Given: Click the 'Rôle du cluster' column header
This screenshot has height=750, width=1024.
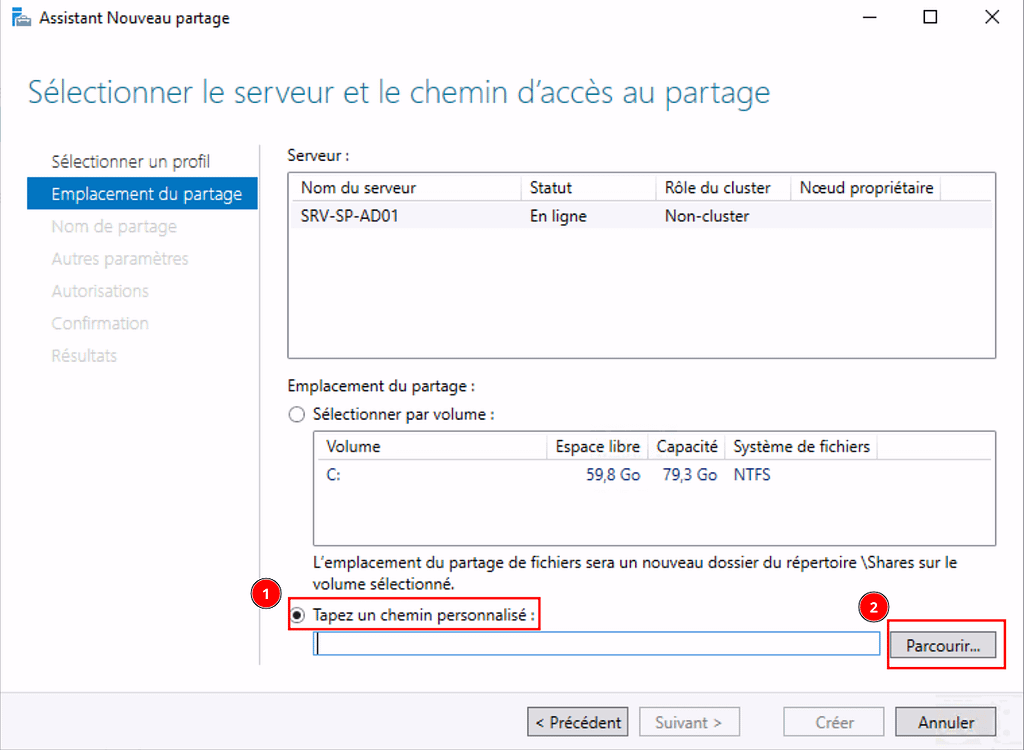Looking at the screenshot, I should (x=717, y=188).
